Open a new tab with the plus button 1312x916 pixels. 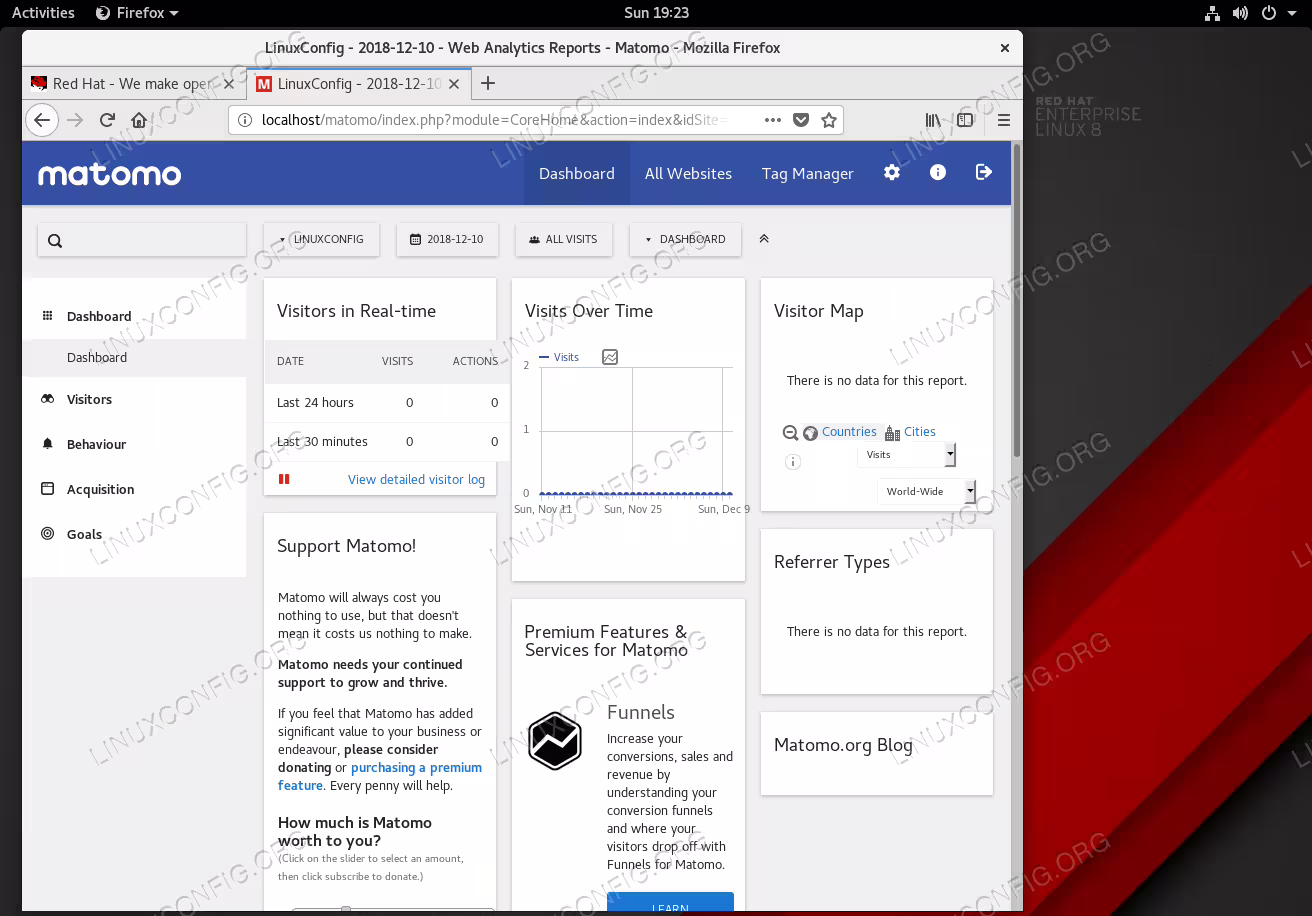click(488, 83)
